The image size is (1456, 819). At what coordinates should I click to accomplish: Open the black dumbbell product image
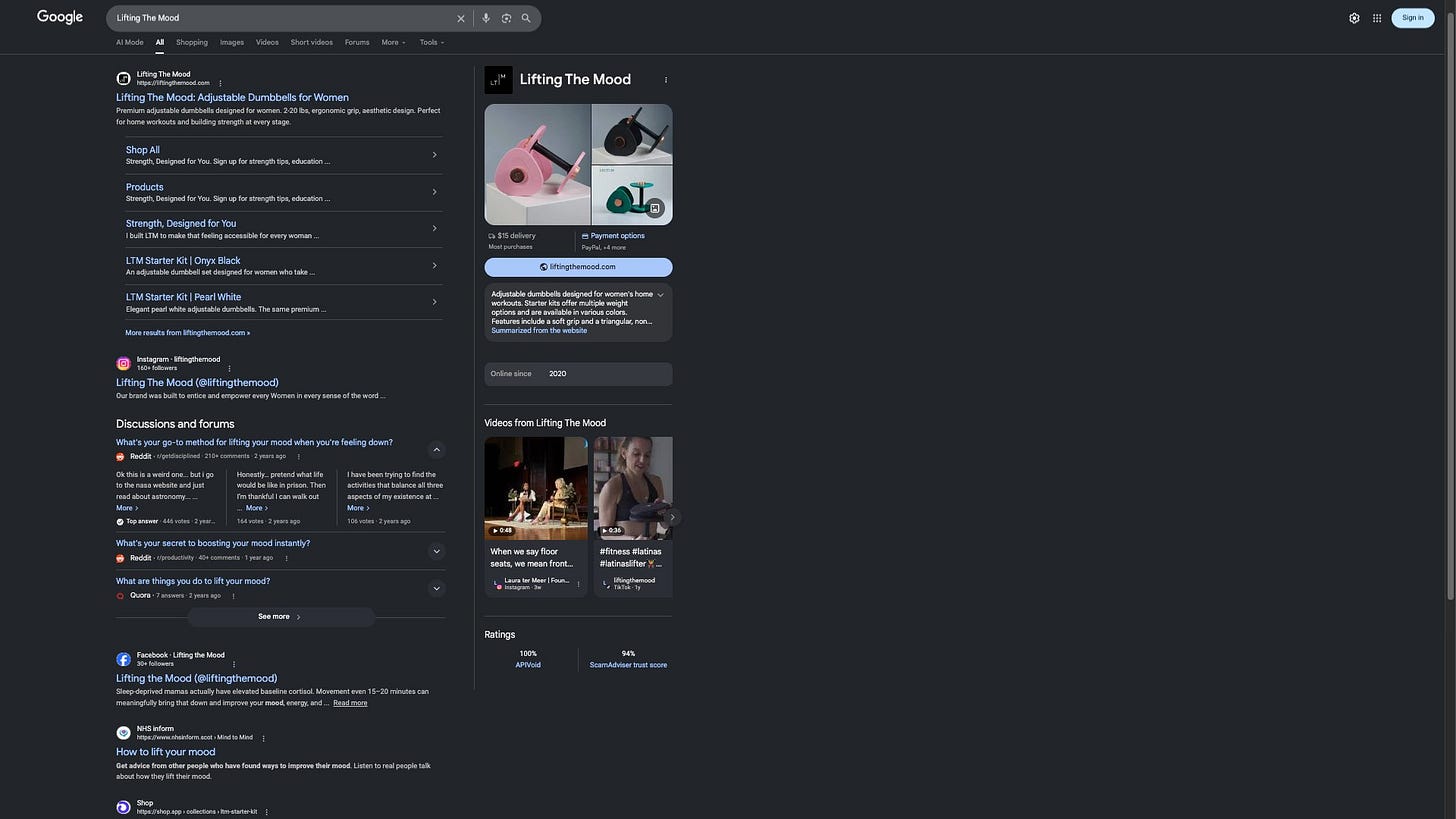(x=632, y=134)
